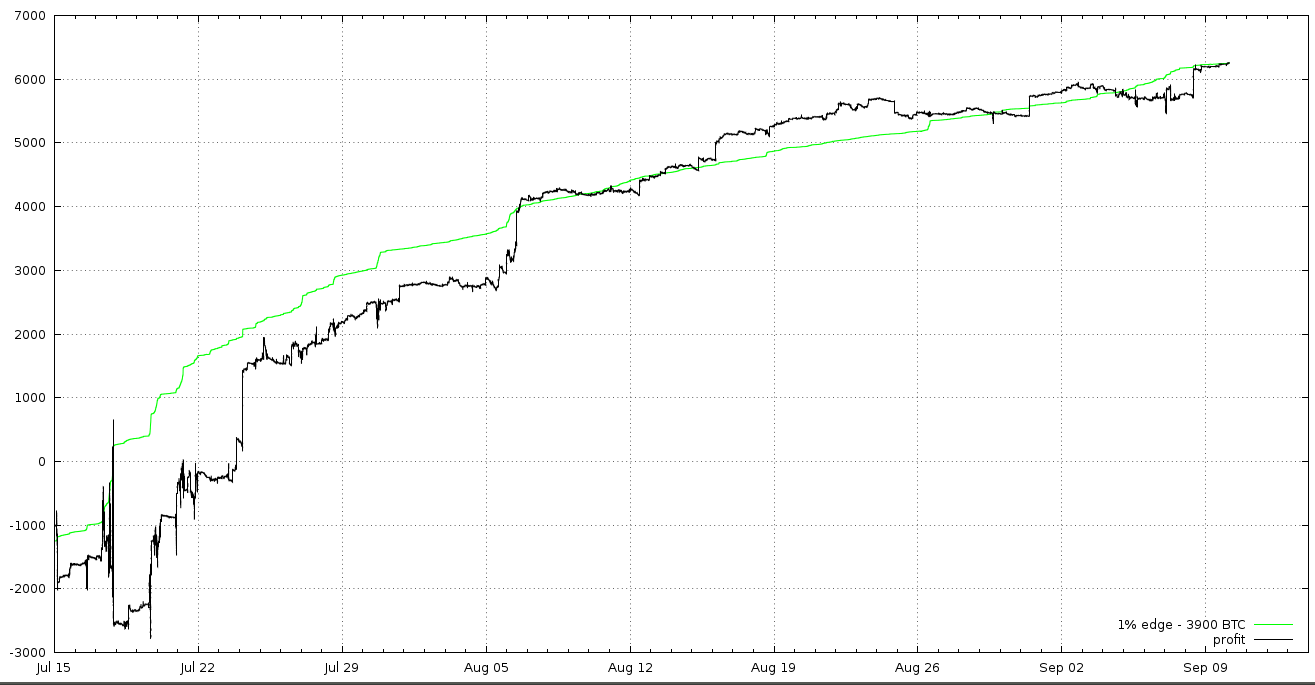1315x685 pixels.
Task: Click the 'Jul 22' x-axis label
Action: [x=198, y=666]
